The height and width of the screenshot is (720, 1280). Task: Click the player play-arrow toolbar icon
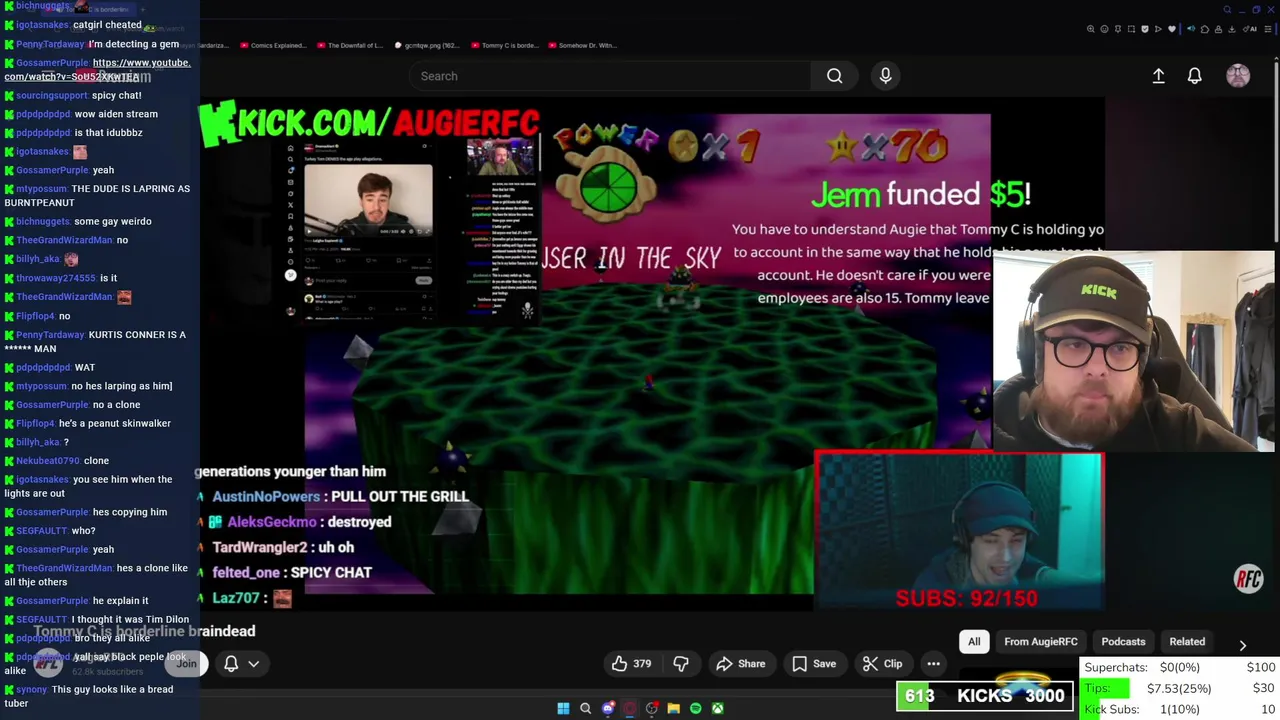click(1158, 29)
